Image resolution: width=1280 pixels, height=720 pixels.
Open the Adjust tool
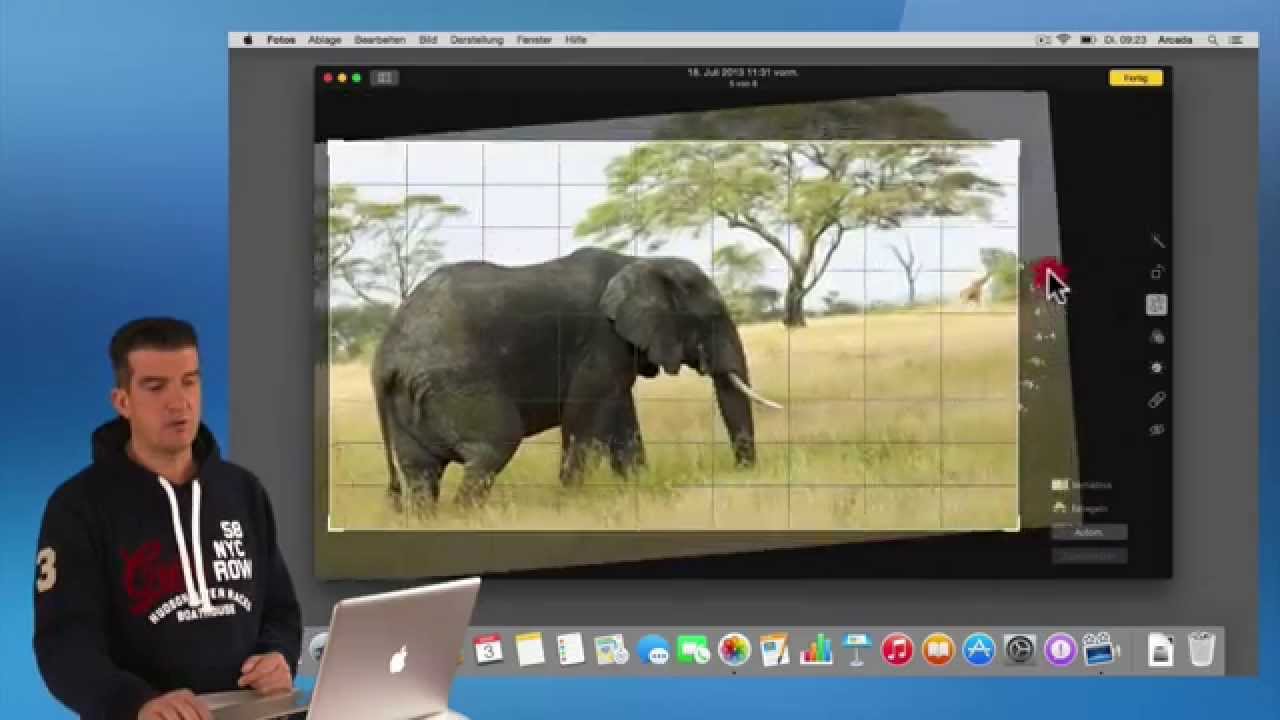(x=1157, y=368)
